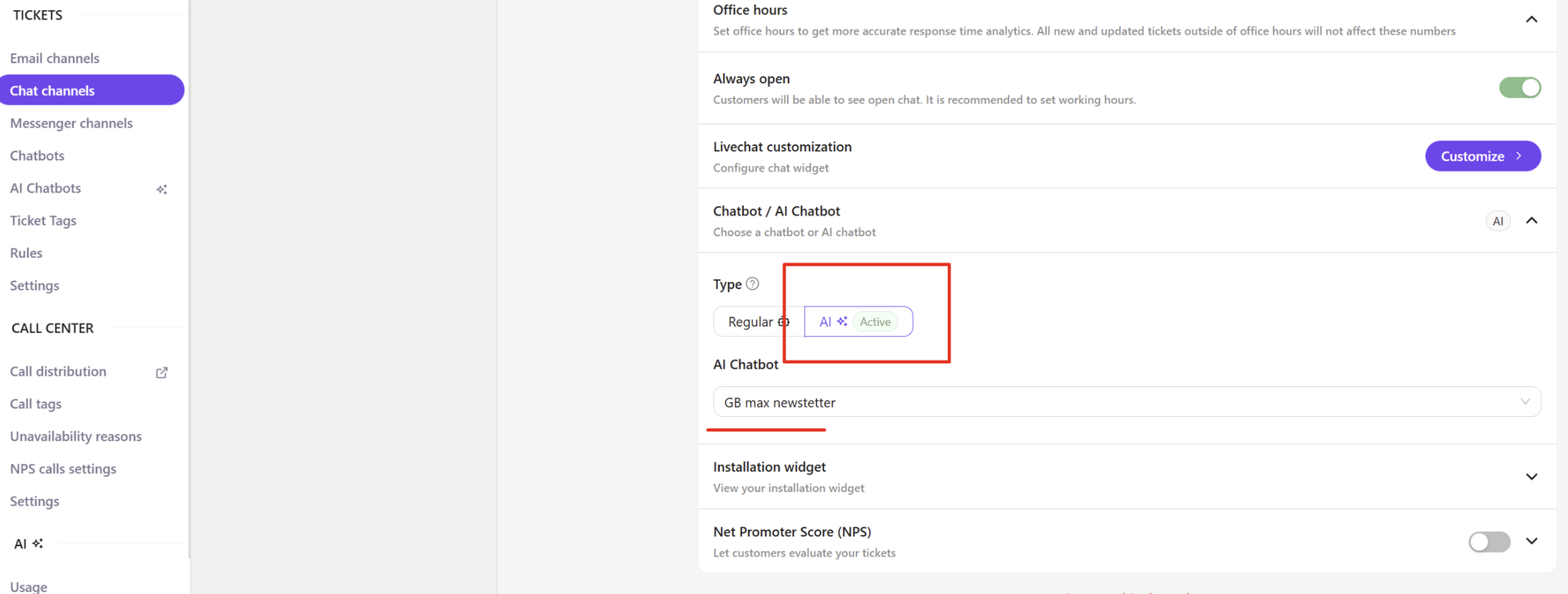Screen dimensions: 1568x594
Task: Click the help icon next to Type
Action: [x=753, y=284]
